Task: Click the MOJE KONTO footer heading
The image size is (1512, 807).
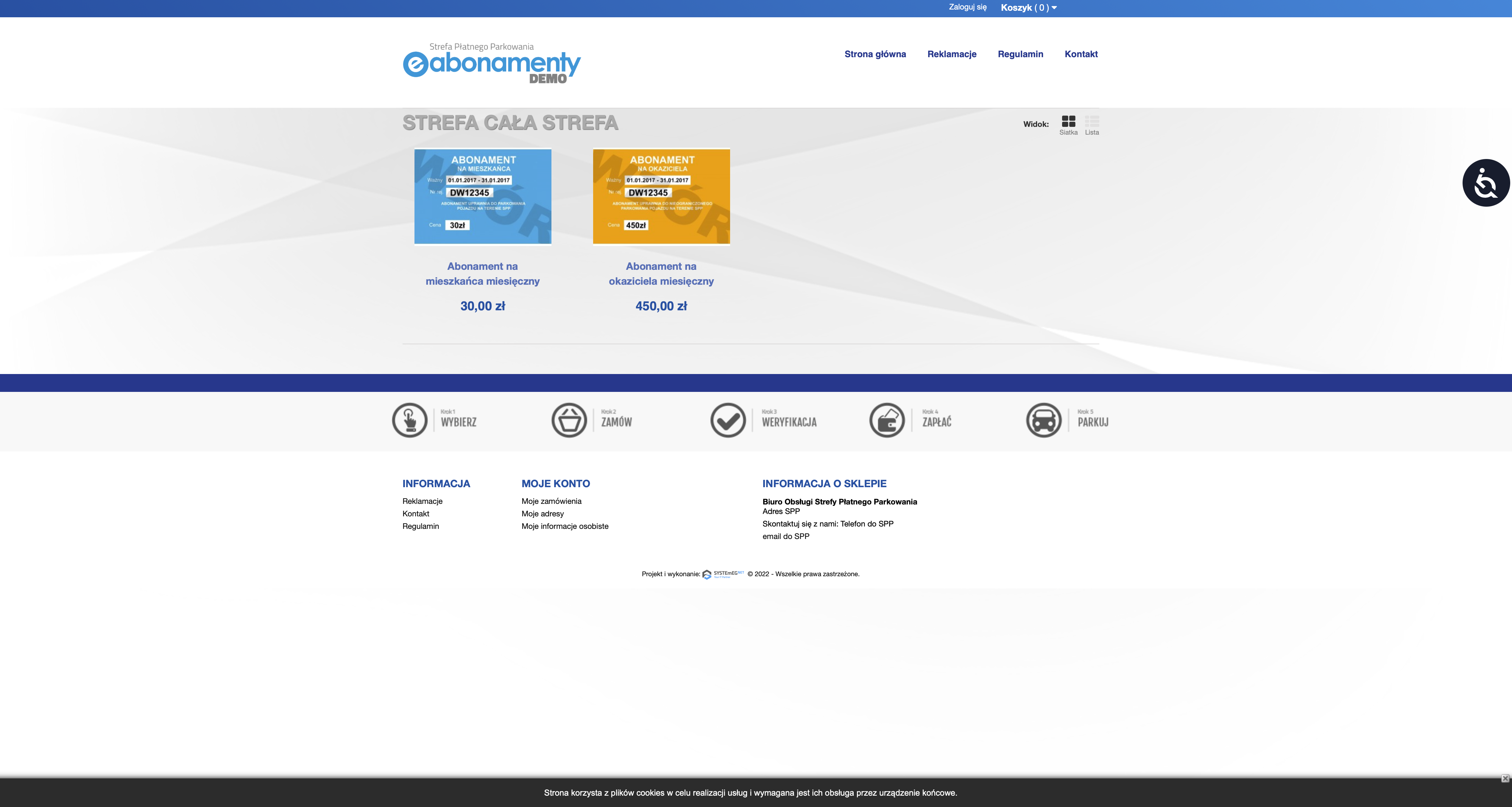Action: coord(555,484)
